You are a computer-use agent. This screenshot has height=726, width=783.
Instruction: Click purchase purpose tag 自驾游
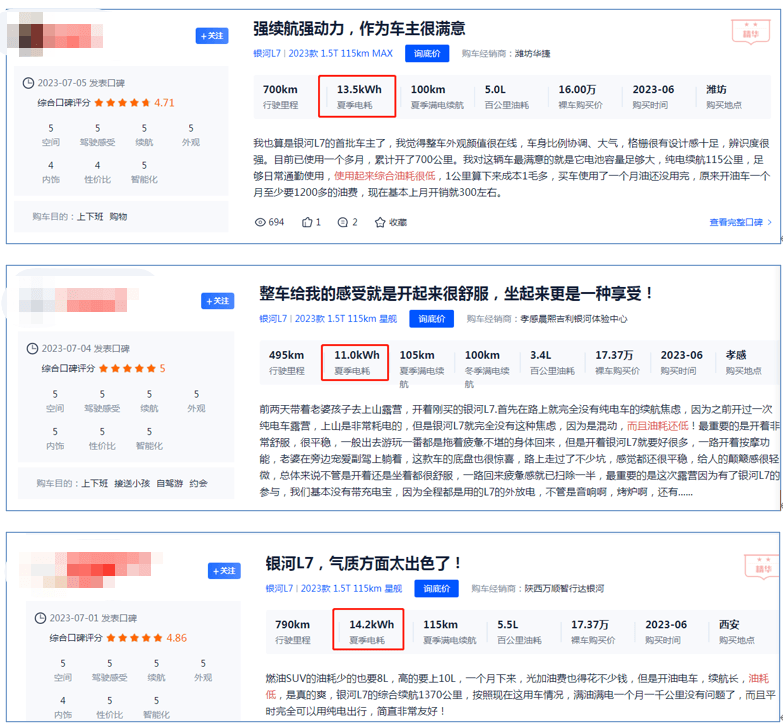pyautogui.click(x=169, y=483)
